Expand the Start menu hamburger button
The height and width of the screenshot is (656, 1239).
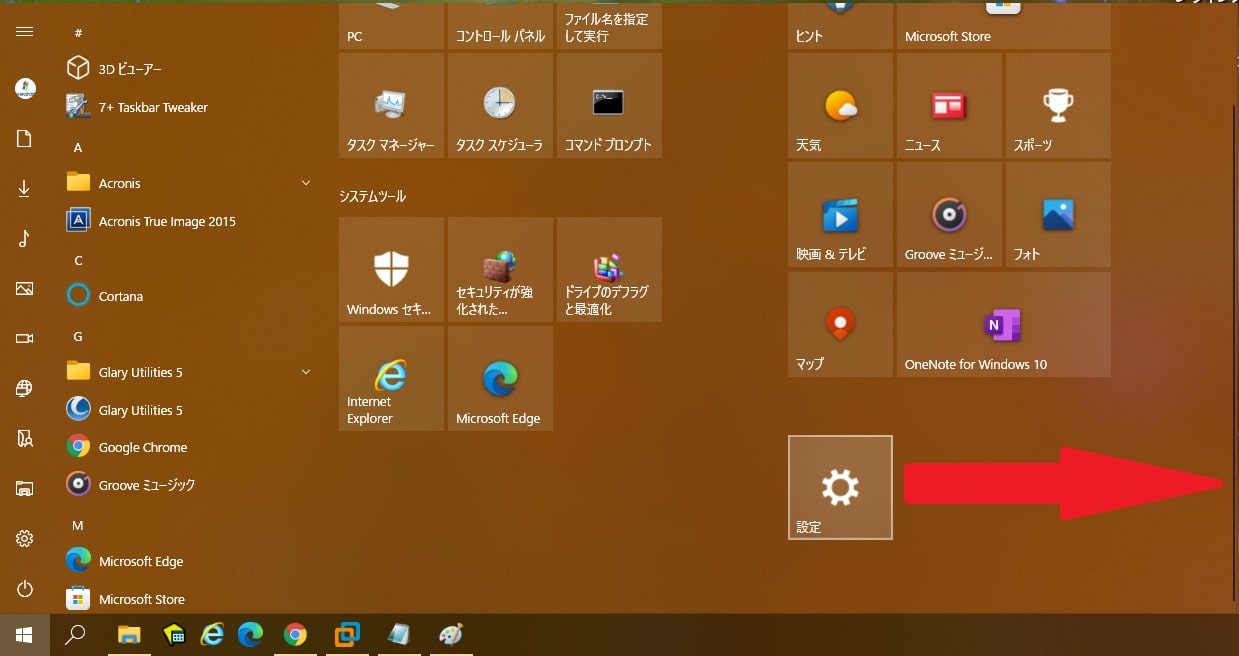point(25,31)
